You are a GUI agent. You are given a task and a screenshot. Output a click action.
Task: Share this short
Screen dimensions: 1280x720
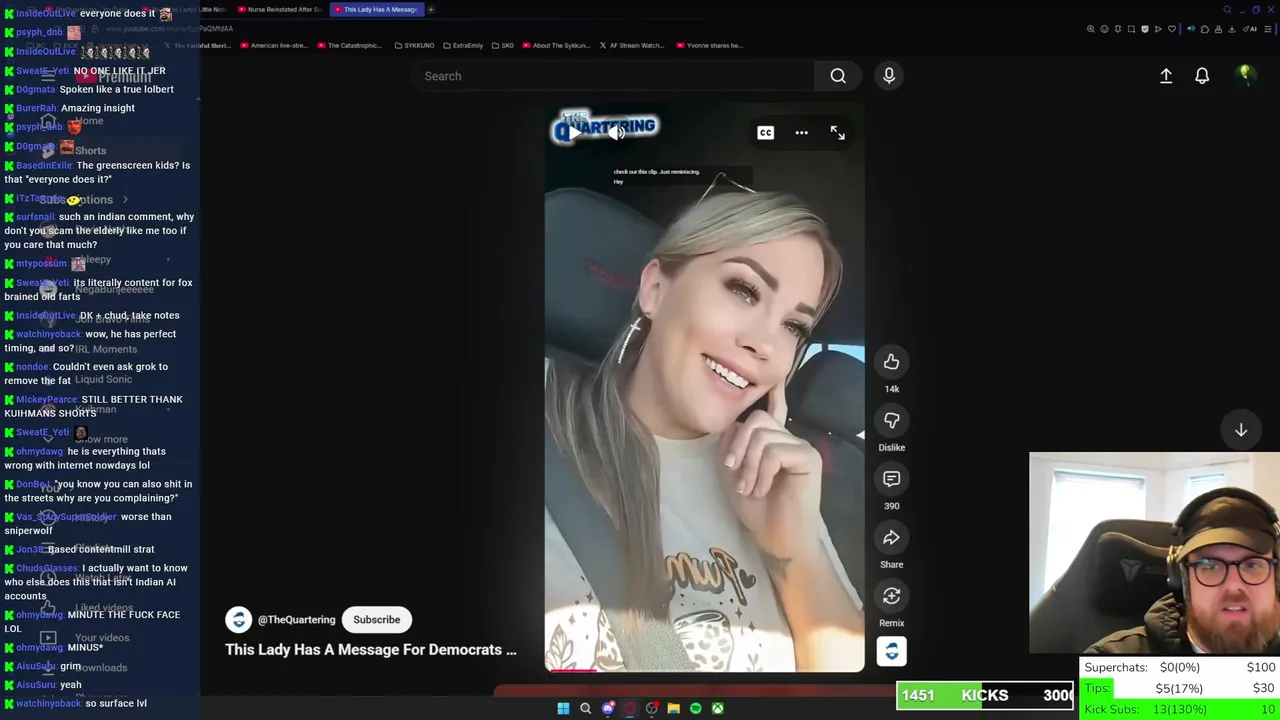pos(891,538)
